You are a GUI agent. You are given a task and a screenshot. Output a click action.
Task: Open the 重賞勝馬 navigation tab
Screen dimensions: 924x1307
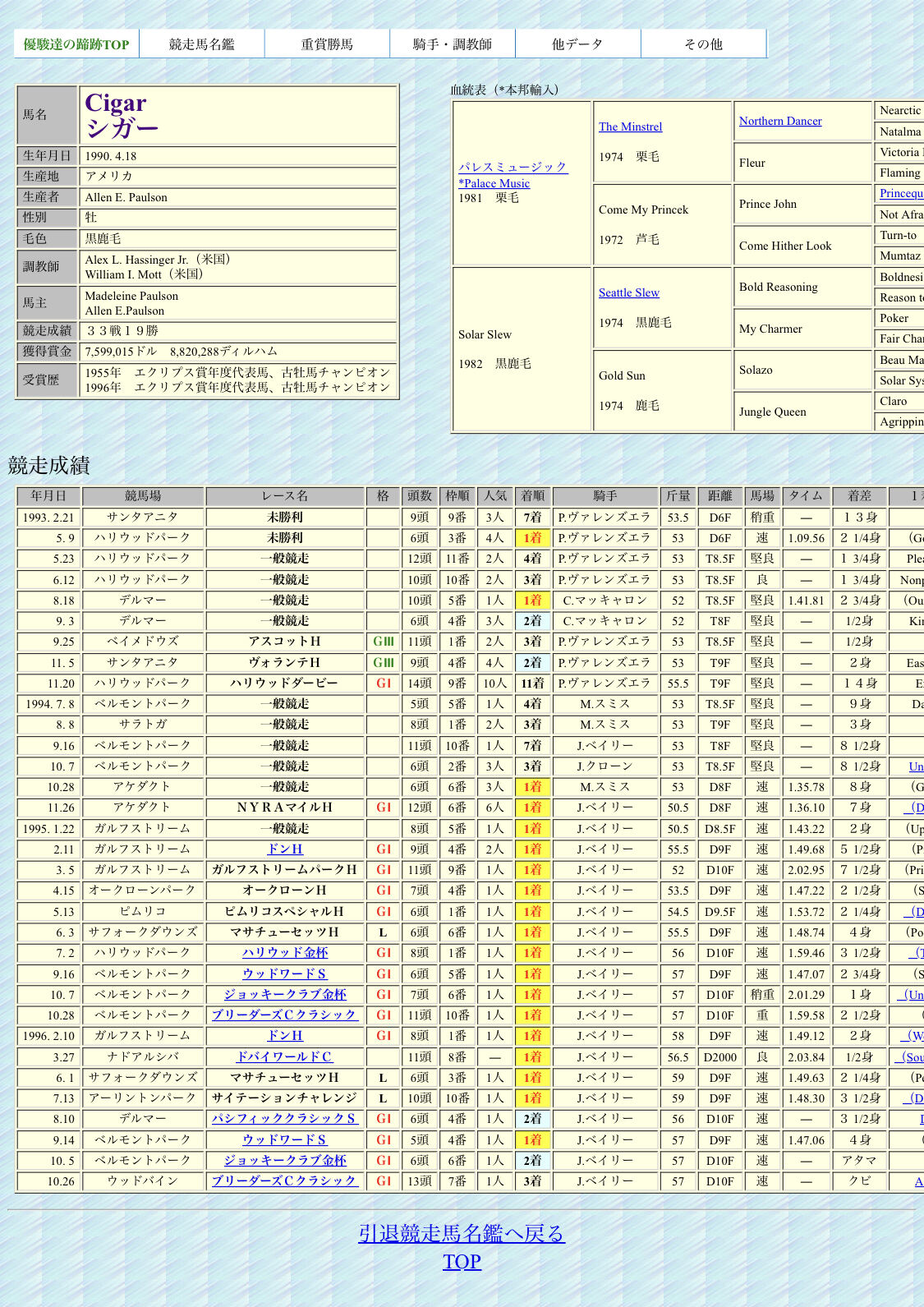327,44
